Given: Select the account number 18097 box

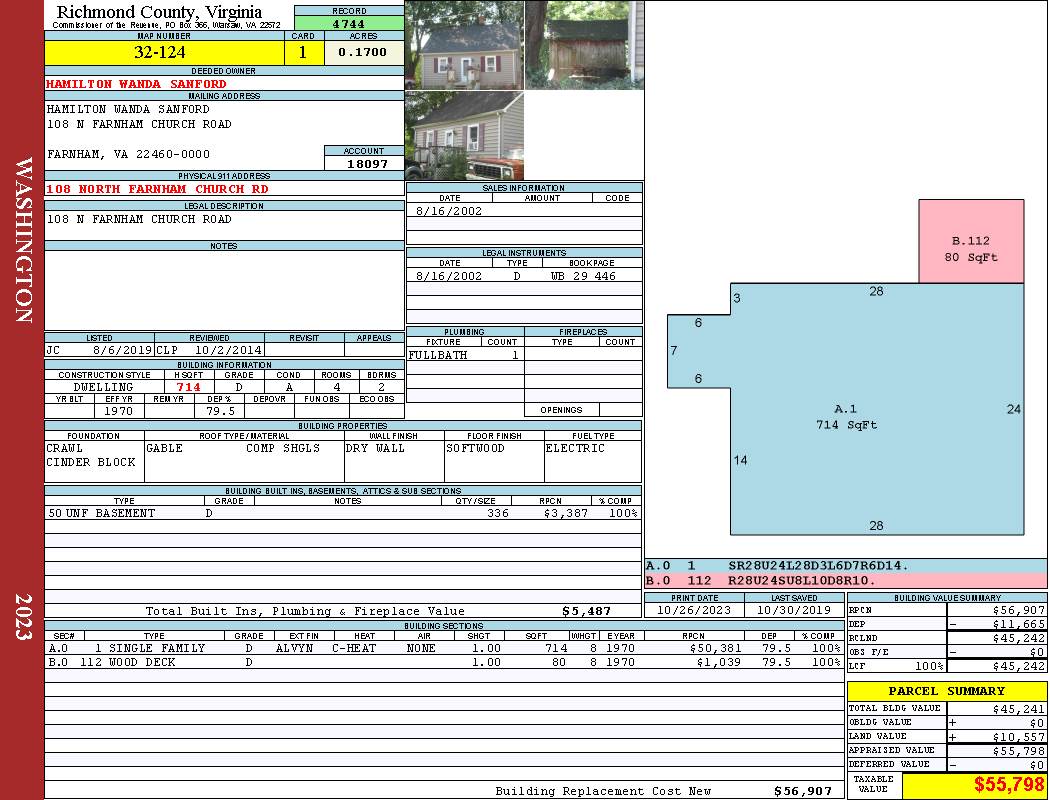Looking at the screenshot, I should (363, 163).
